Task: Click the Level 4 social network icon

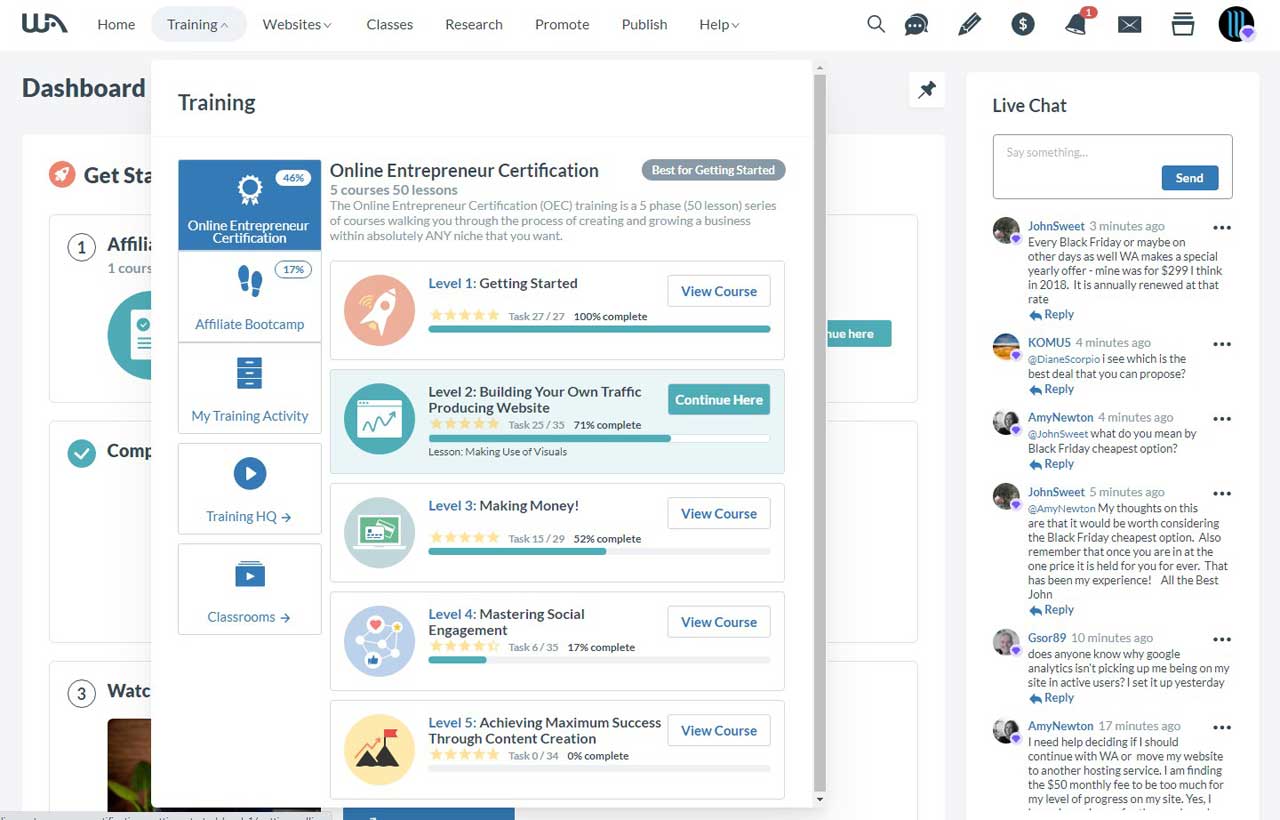Action: point(379,641)
